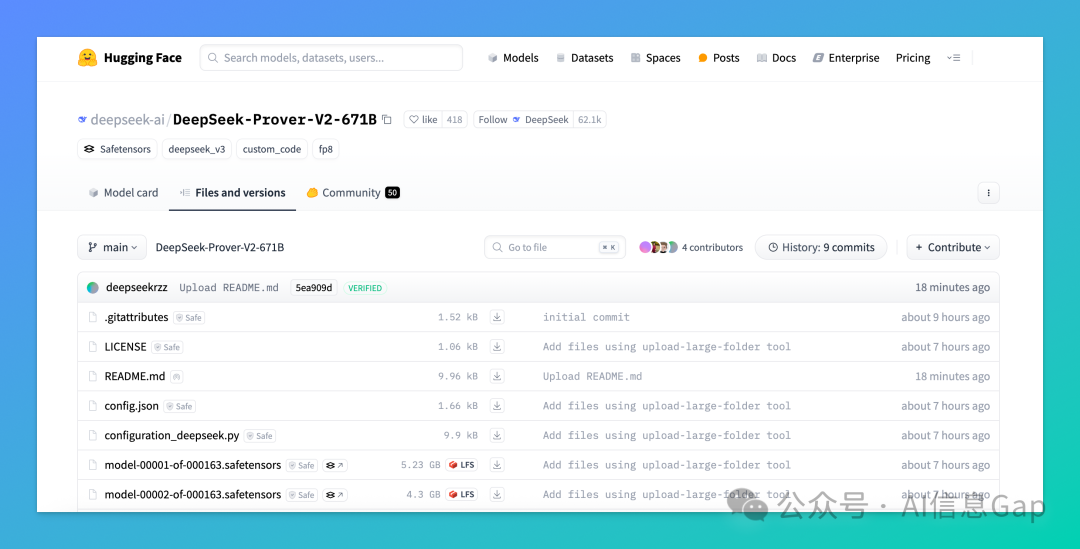
Task: Download the LICENSE file
Action: (x=497, y=346)
